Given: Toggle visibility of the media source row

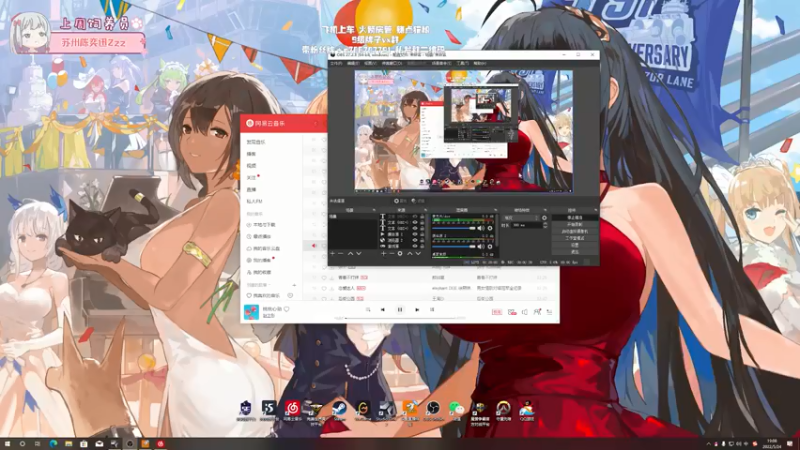Looking at the screenshot, I should pos(415,234).
